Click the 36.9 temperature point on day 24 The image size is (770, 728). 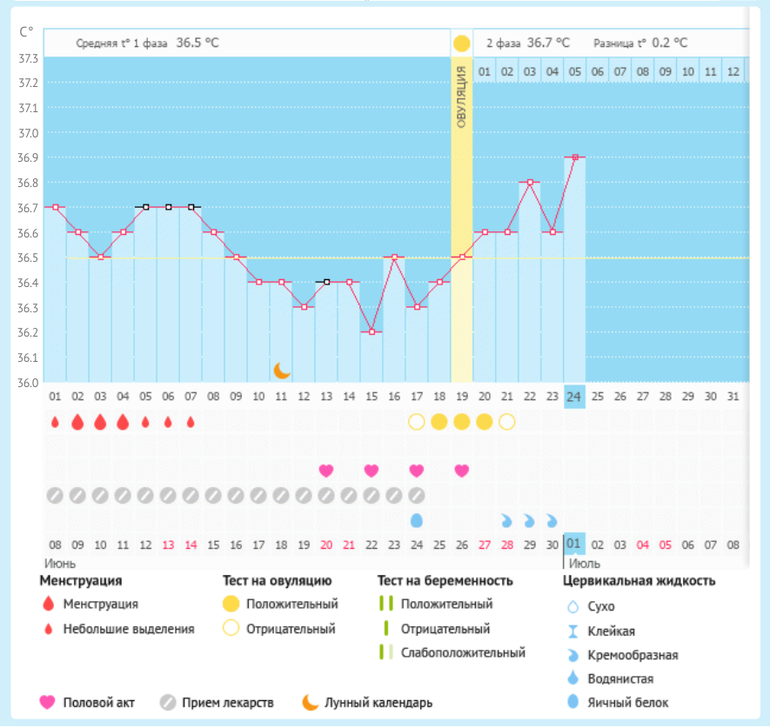(x=575, y=157)
